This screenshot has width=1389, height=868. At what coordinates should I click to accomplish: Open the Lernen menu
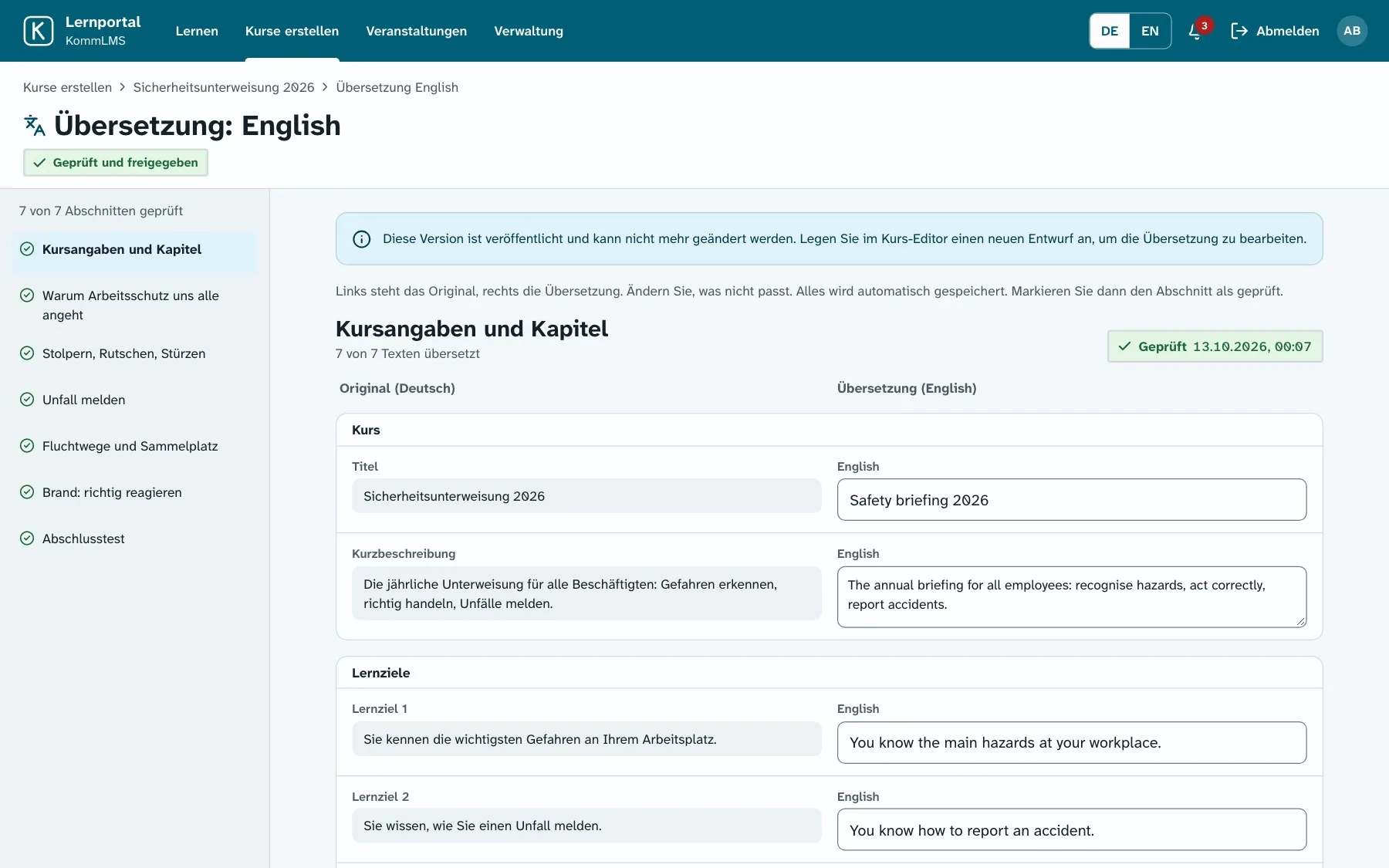click(x=197, y=31)
